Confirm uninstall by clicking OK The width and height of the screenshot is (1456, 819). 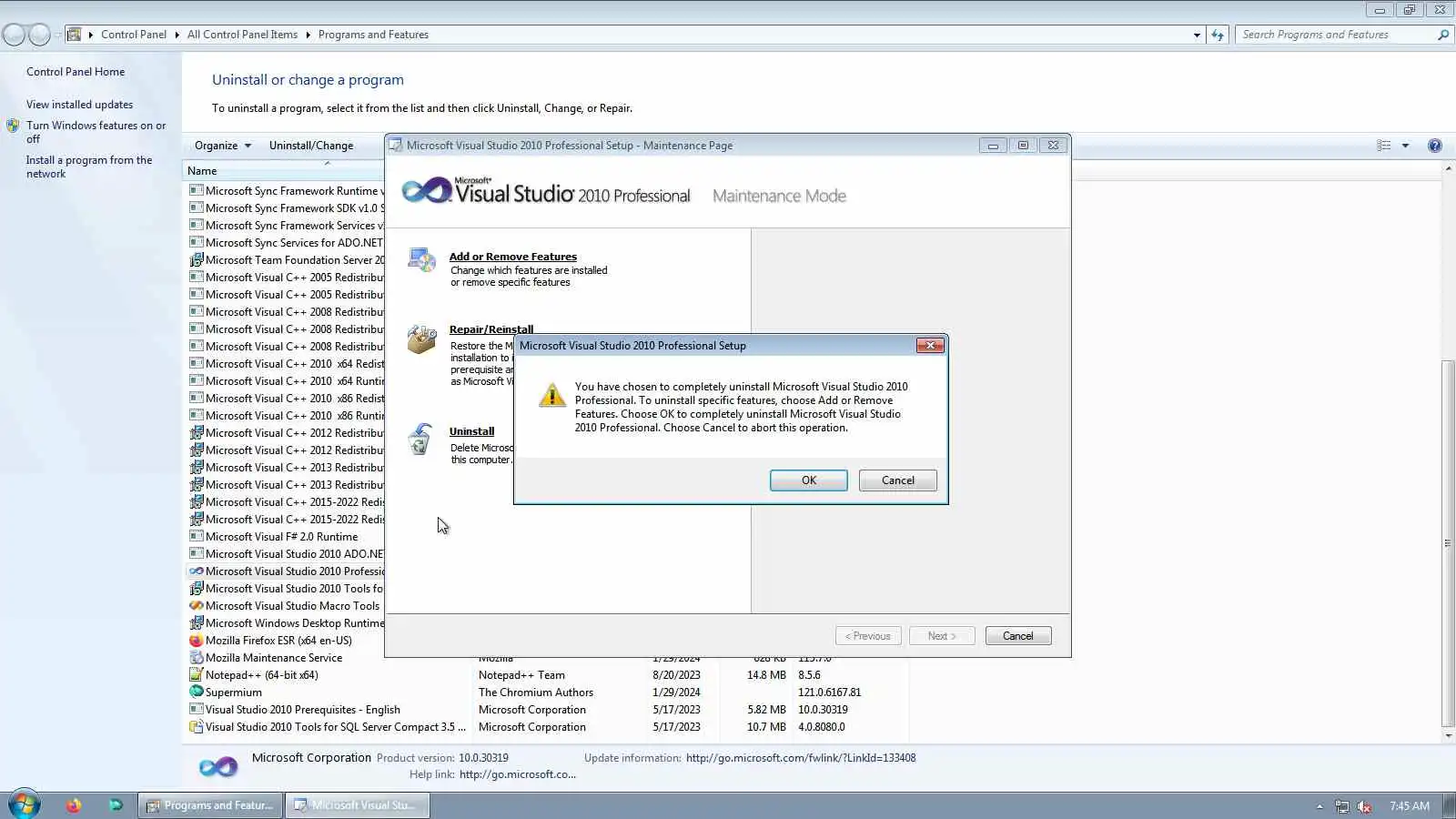click(x=809, y=480)
